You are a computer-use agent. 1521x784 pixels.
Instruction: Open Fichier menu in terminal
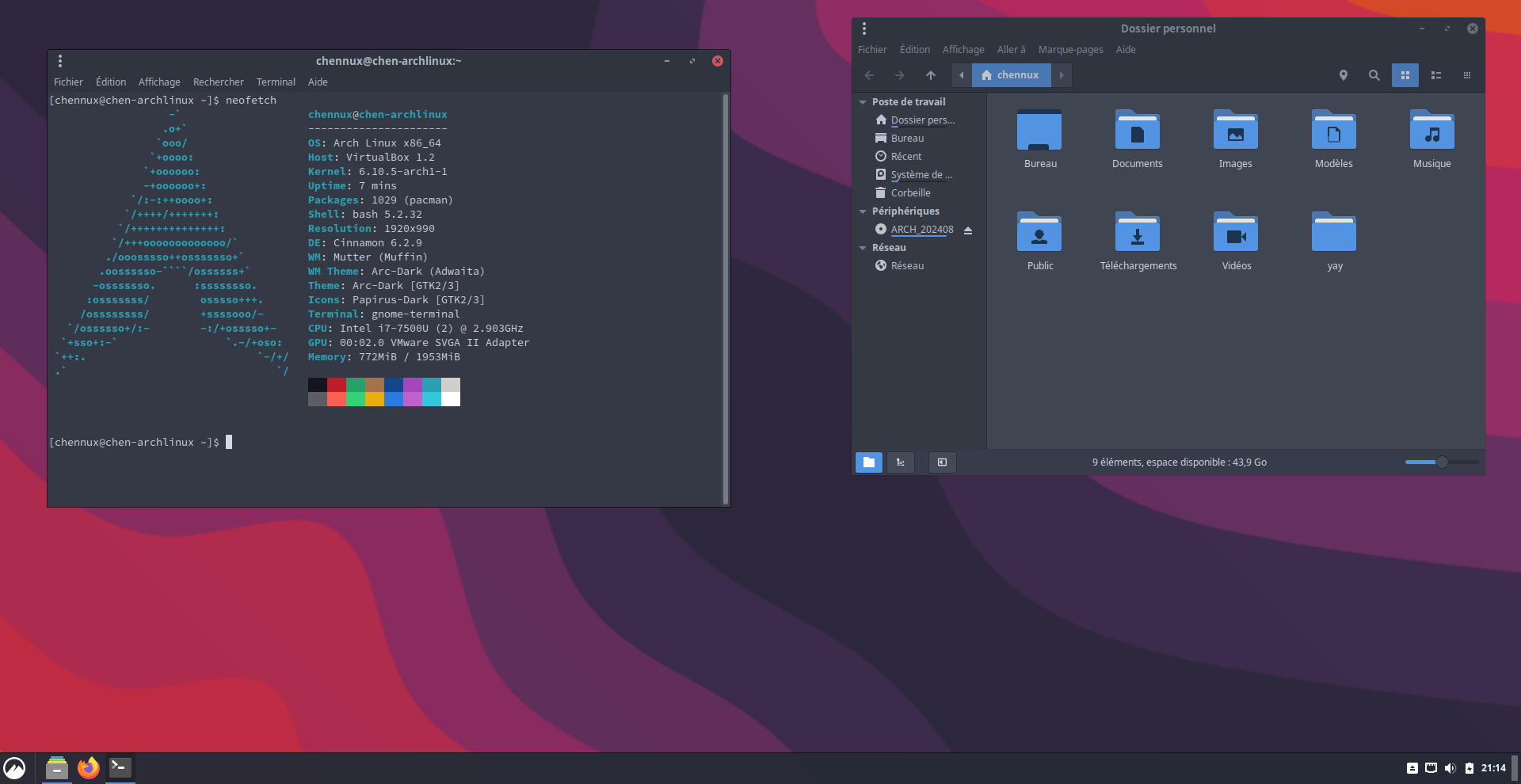pos(68,82)
